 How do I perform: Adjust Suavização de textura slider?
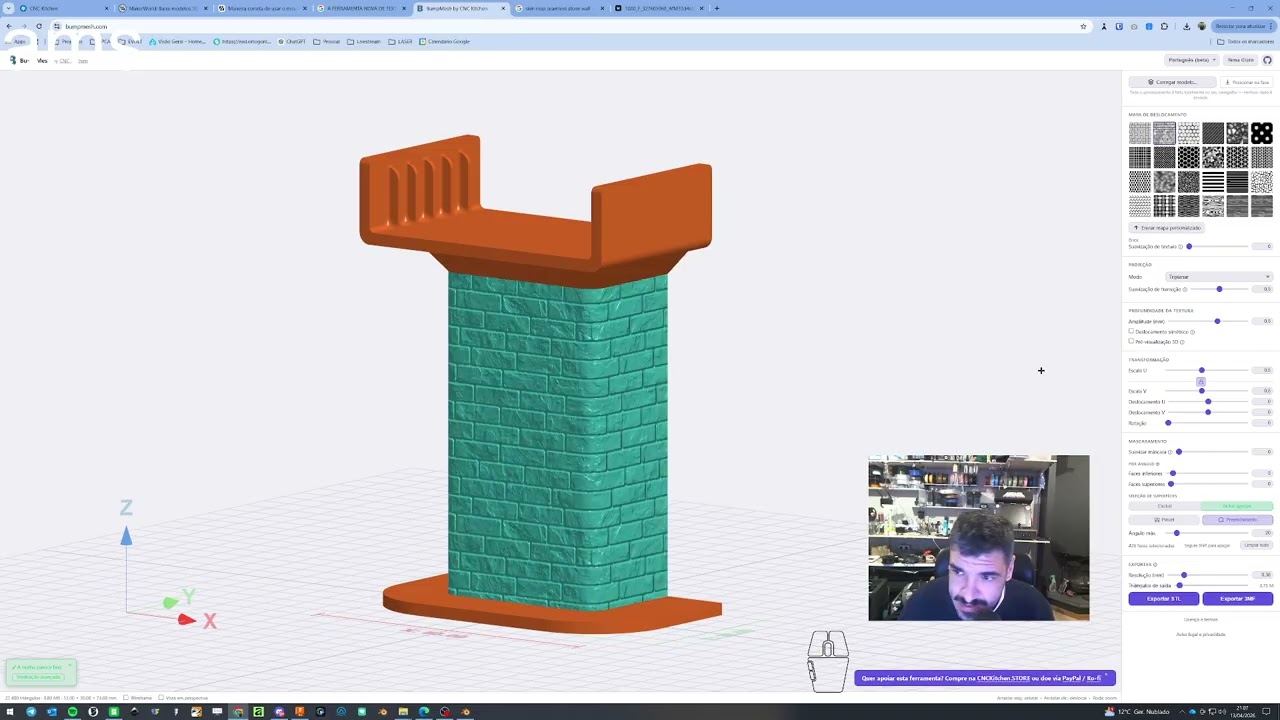pos(1218,246)
